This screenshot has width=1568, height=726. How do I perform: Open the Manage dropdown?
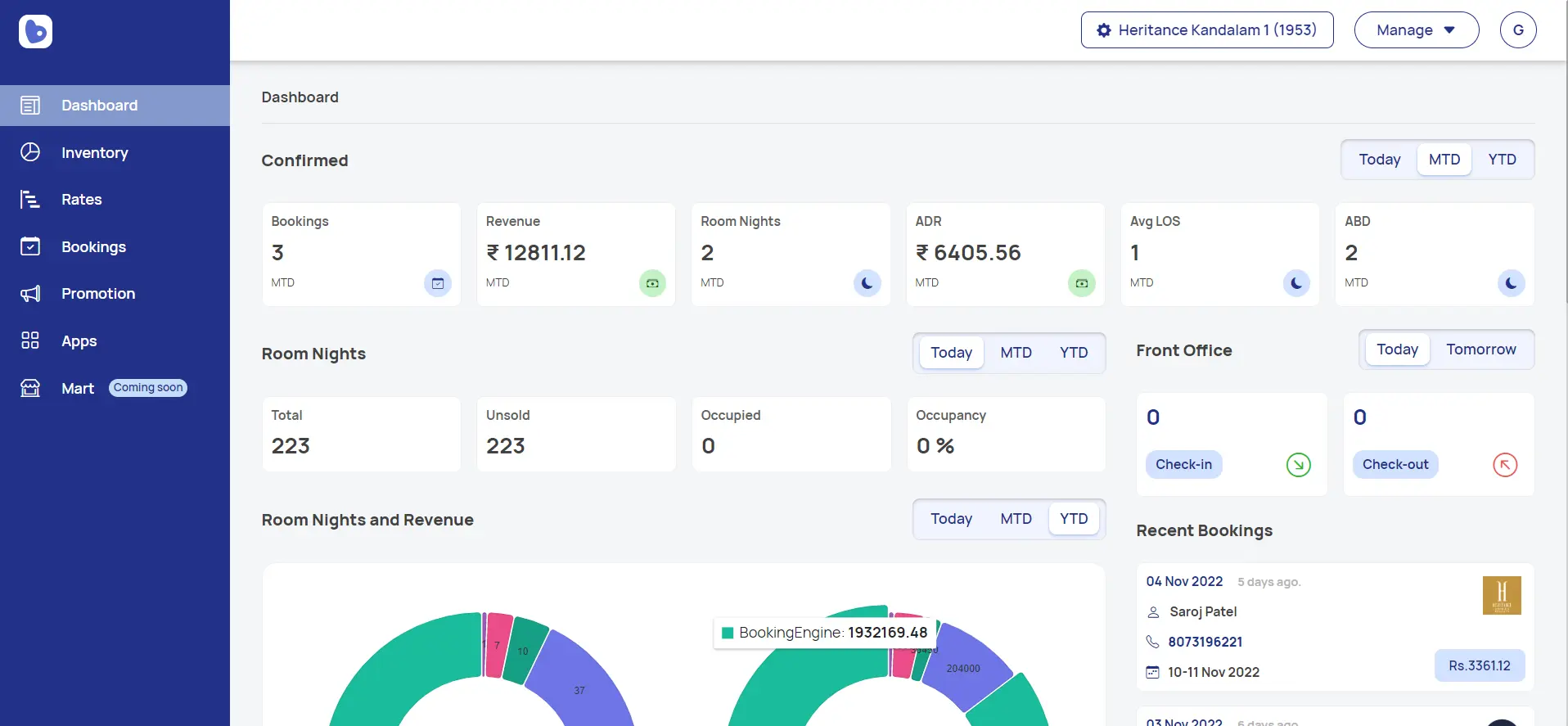1417,30
